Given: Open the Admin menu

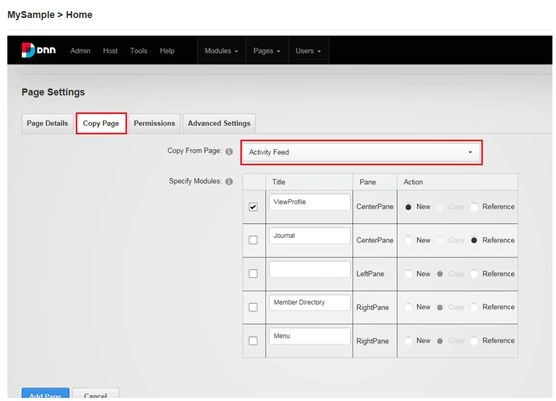Looking at the screenshot, I should [x=80, y=51].
